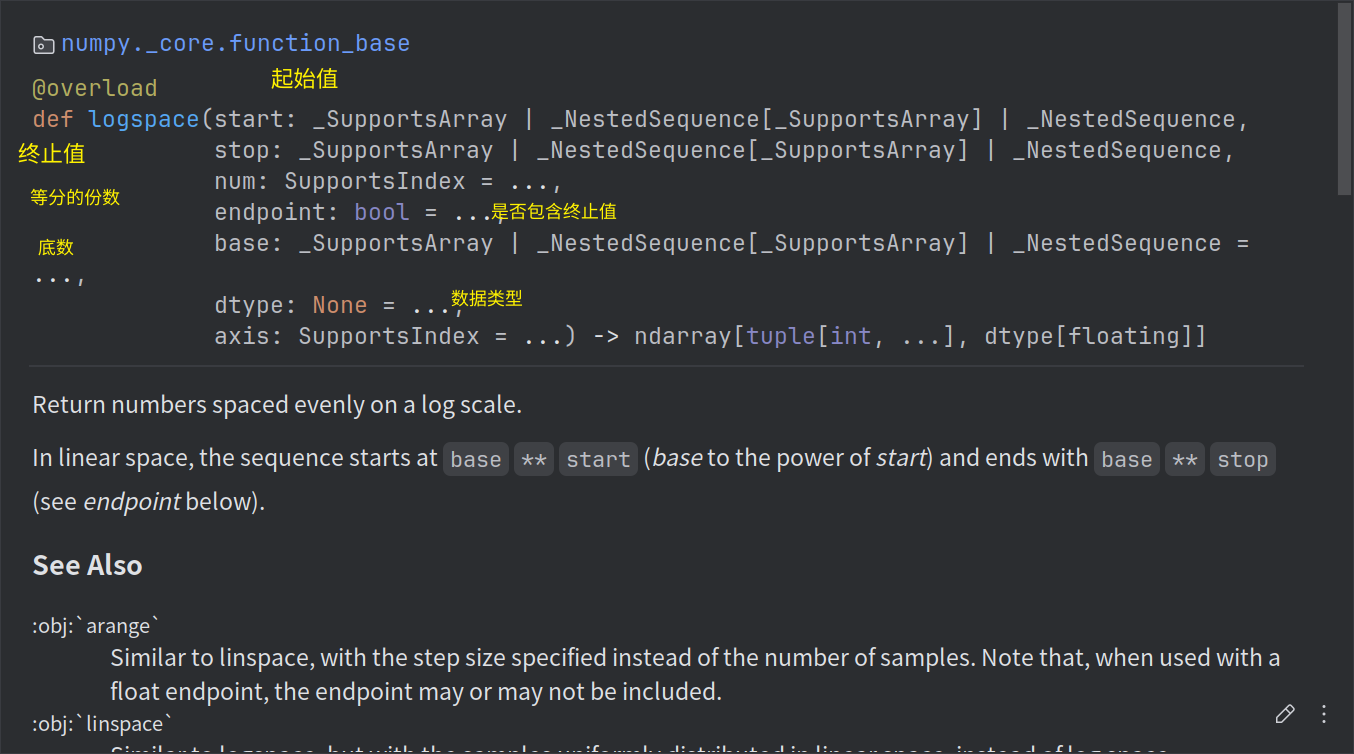This screenshot has width=1354, height=754.
Task: Click the @overload decorator text
Action: pos(95,89)
